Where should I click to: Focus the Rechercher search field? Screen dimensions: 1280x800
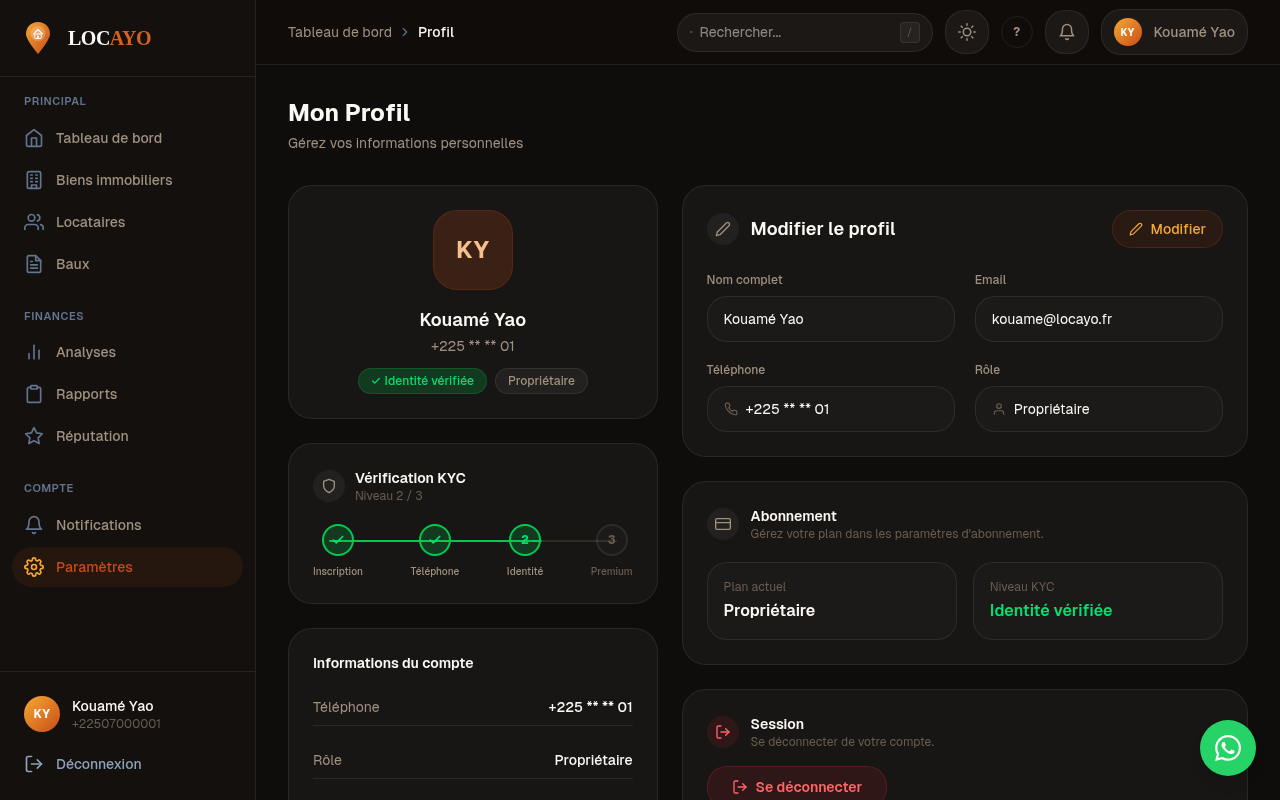pos(795,32)
